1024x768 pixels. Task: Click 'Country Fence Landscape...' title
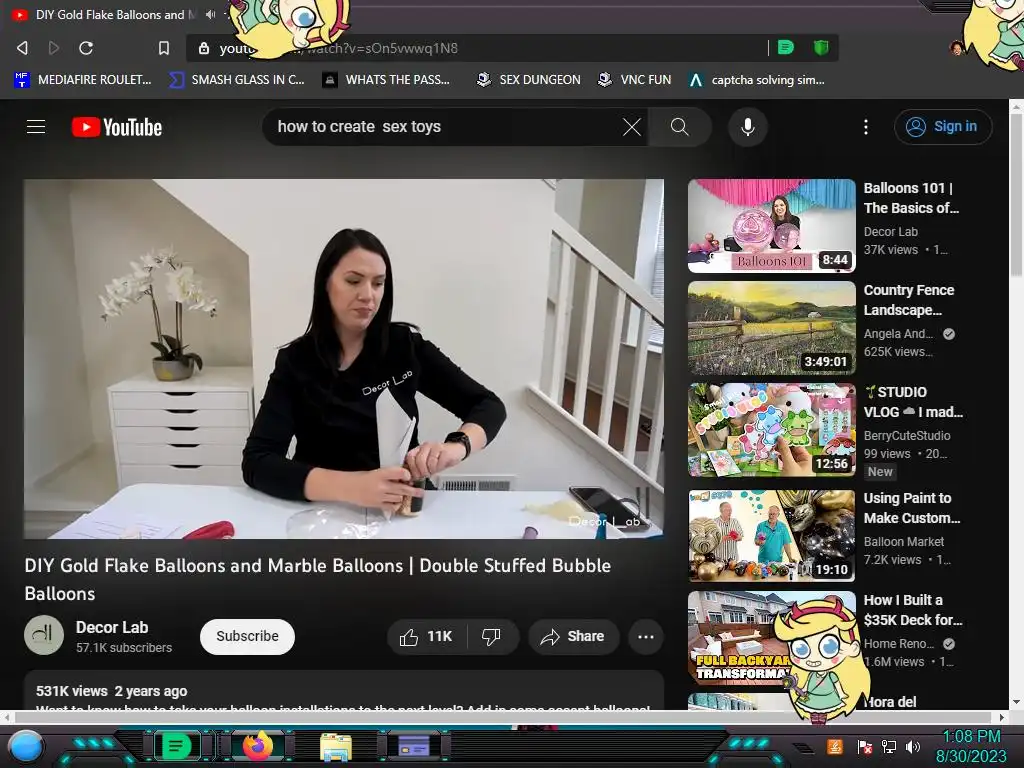(x=908, y=300)
